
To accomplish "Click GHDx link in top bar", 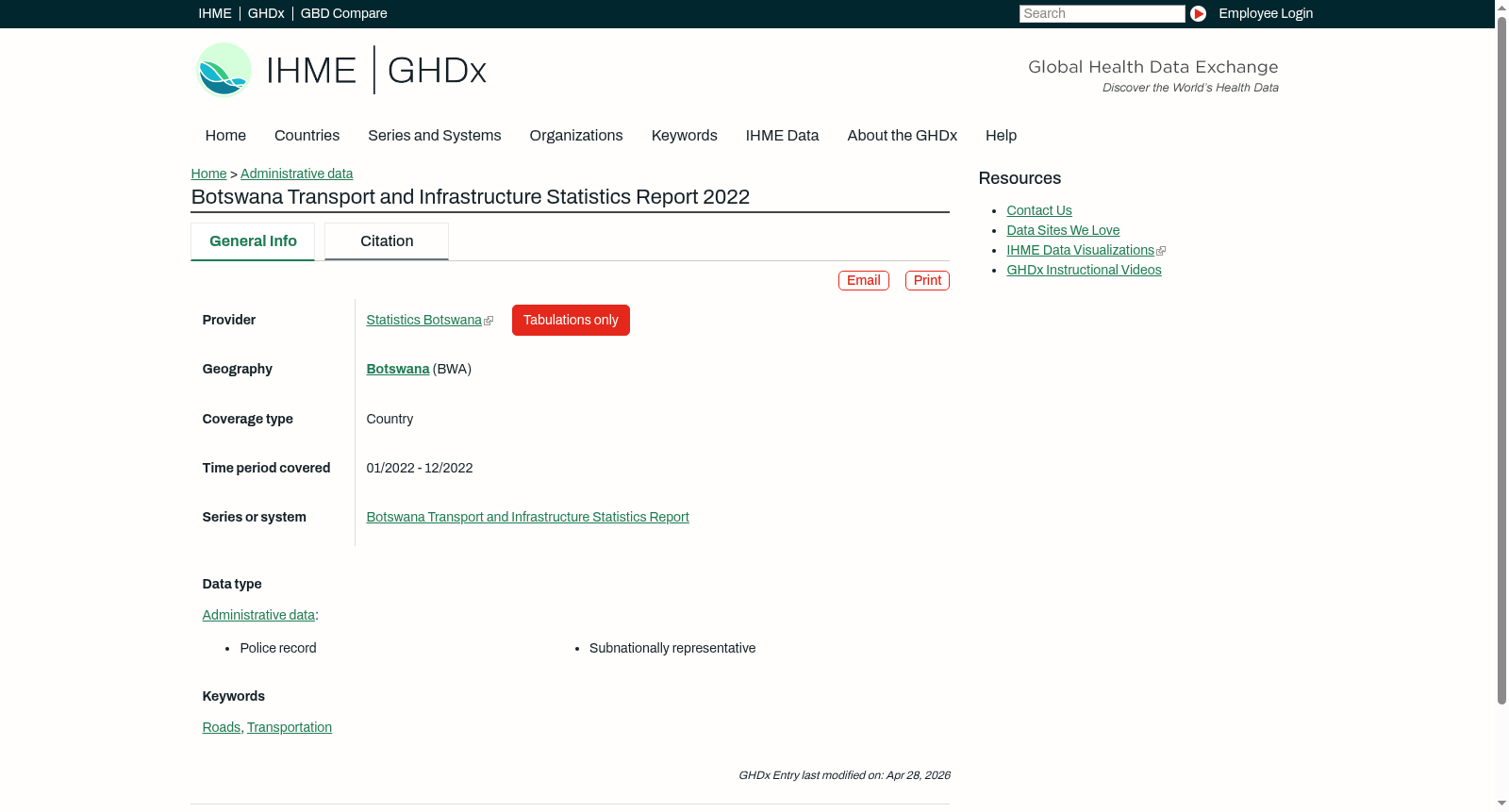I will coord(266,13).
